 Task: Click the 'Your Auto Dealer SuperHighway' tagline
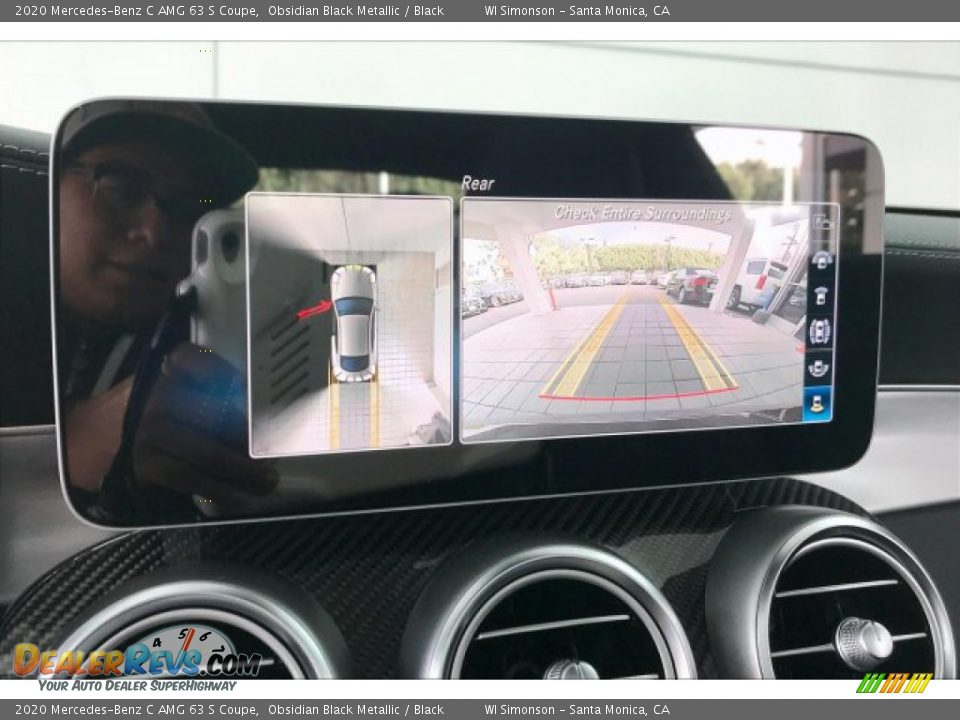coord(137,686)
